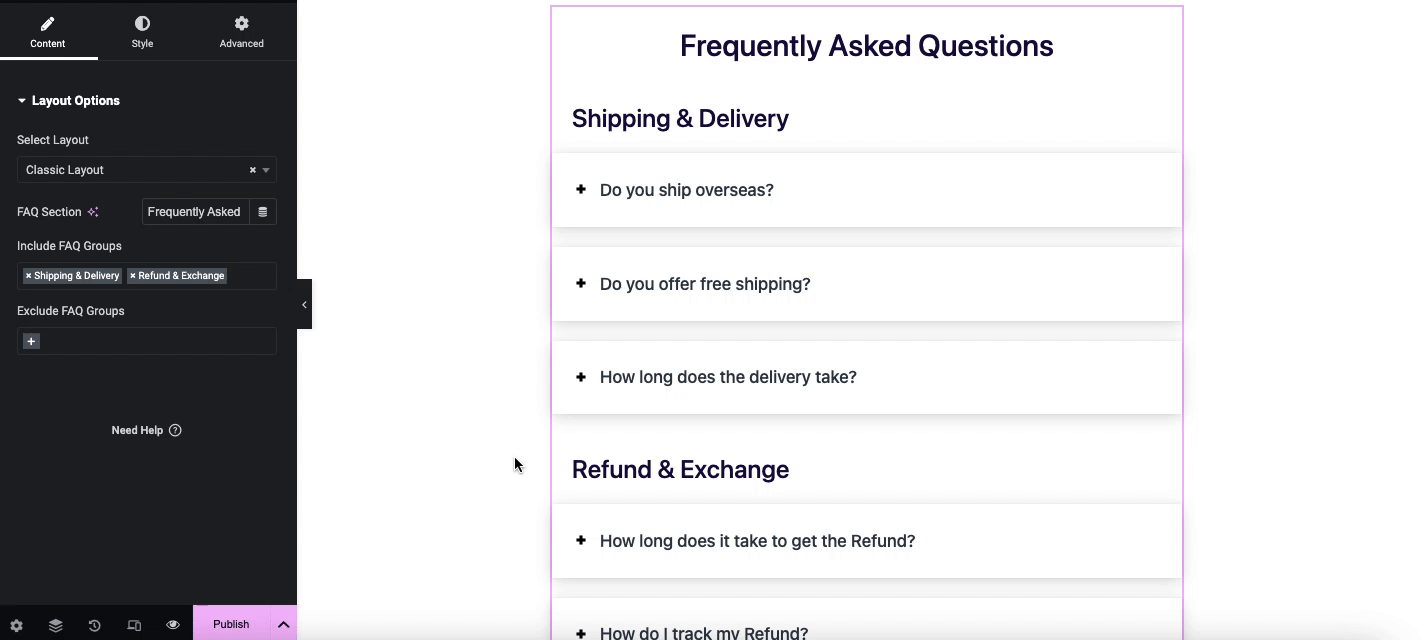Expand the 'Do you ship overseas?' question
This screenshot has height=640, width=1428.
tap(581, 189)
